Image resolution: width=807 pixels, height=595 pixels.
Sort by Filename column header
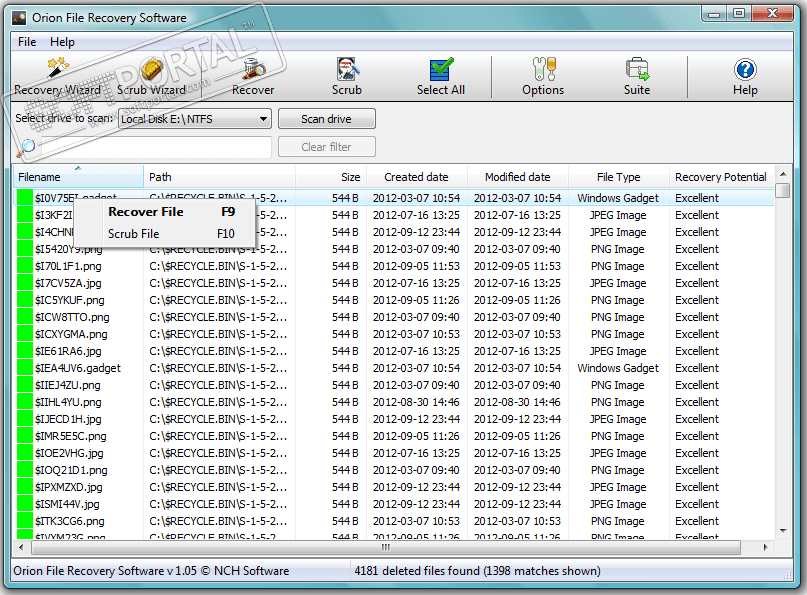click(x=78, y=177)
